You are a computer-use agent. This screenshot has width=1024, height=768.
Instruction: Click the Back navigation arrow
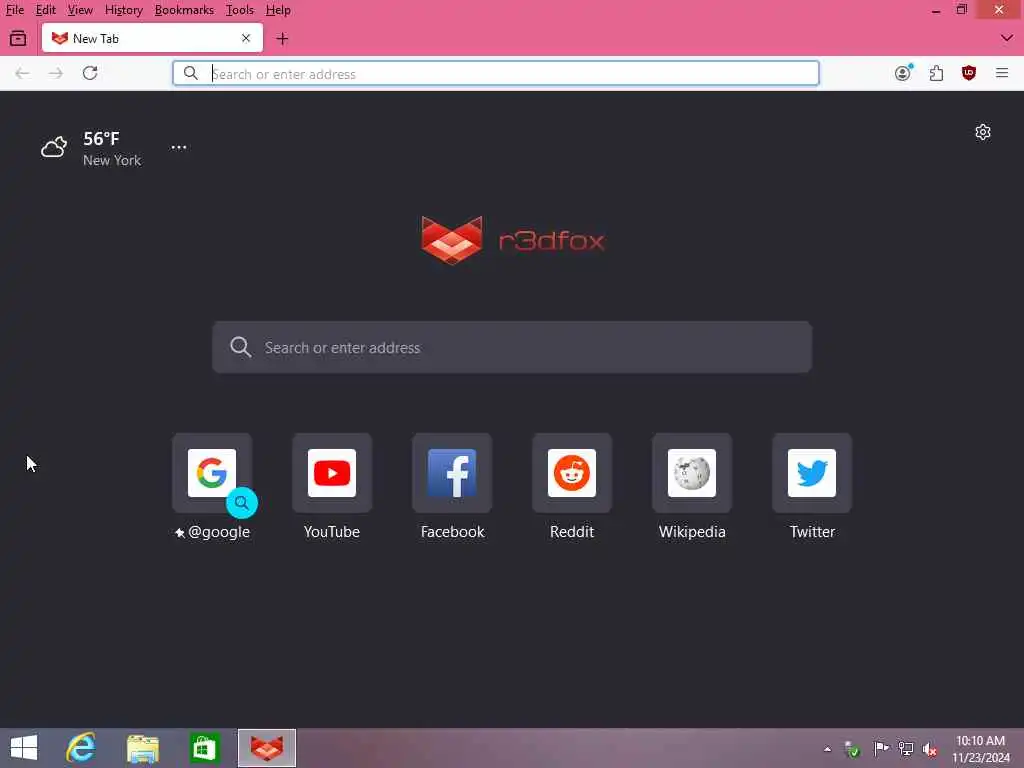22,73
